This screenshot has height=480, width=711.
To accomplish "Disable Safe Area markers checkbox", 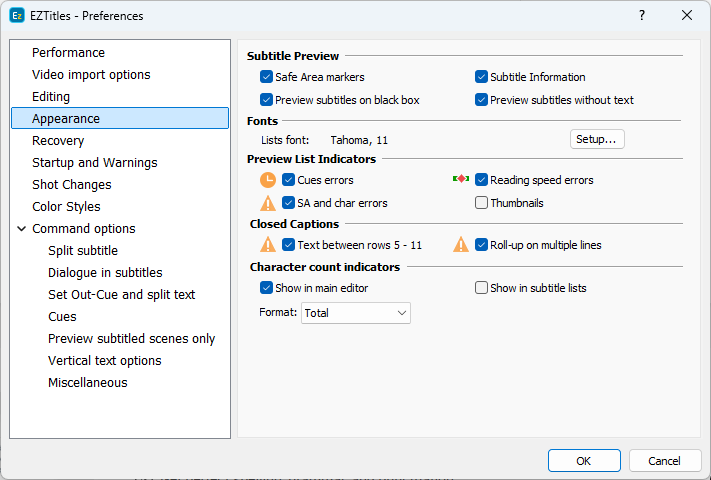I will (x=267, y=77).
